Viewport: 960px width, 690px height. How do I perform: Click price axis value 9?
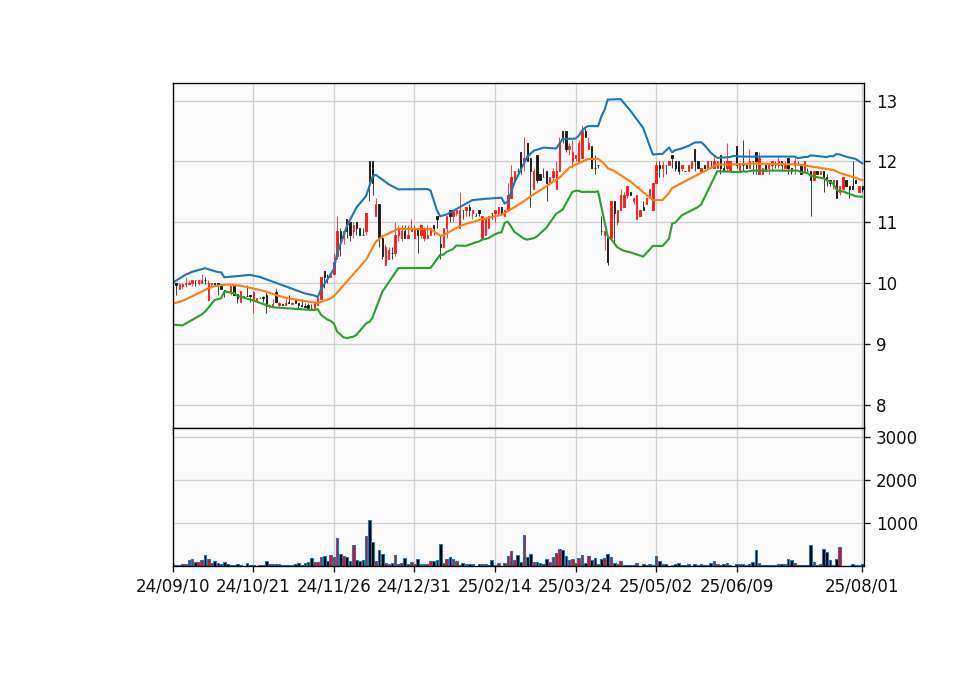coord(882,345)
